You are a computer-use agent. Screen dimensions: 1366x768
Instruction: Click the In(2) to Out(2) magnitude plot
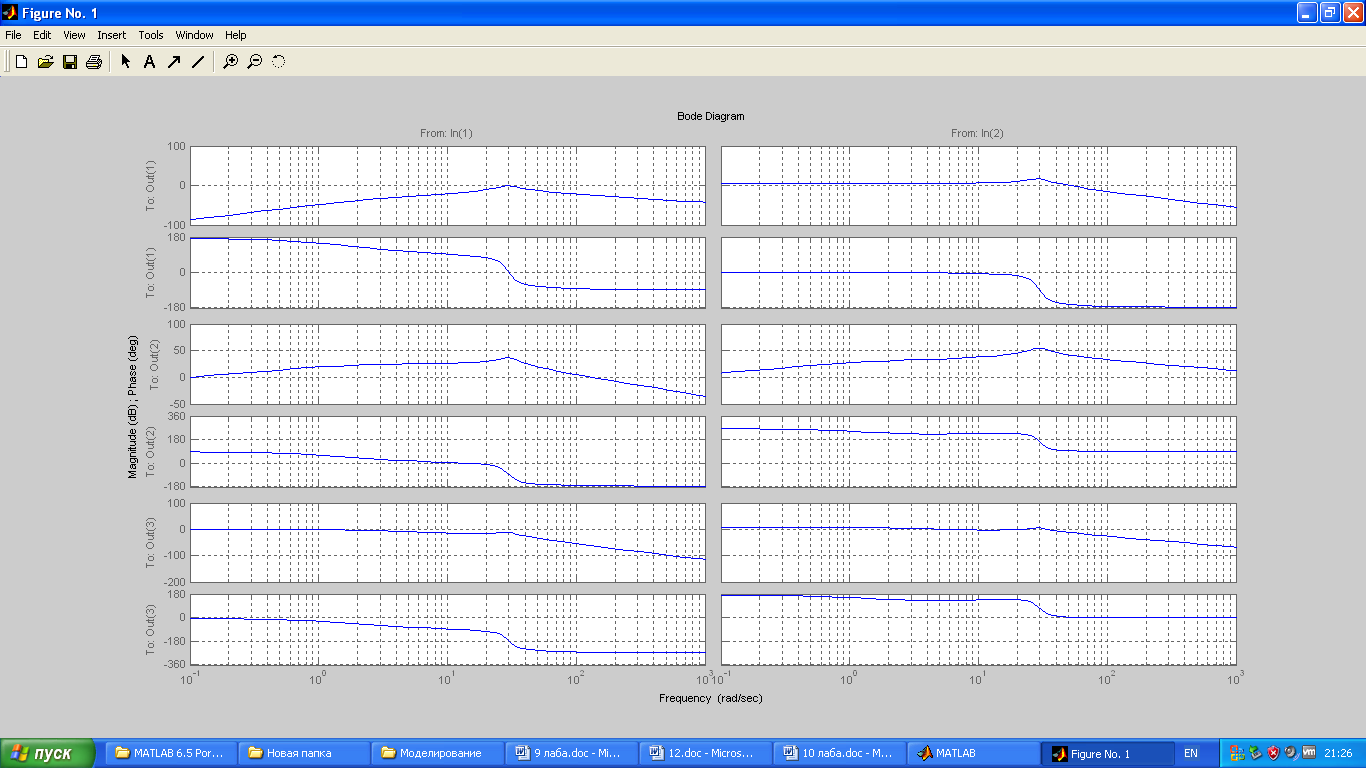pos(978,364)
